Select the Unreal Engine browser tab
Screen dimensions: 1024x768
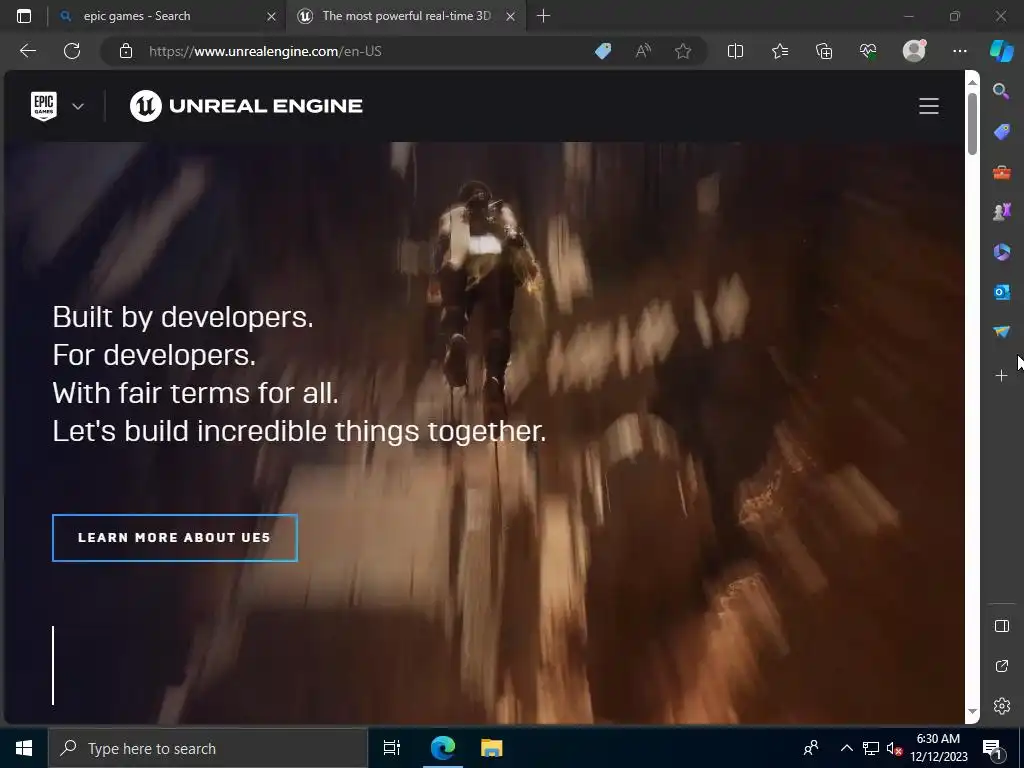pyautogui.click(x=405, y=16)
